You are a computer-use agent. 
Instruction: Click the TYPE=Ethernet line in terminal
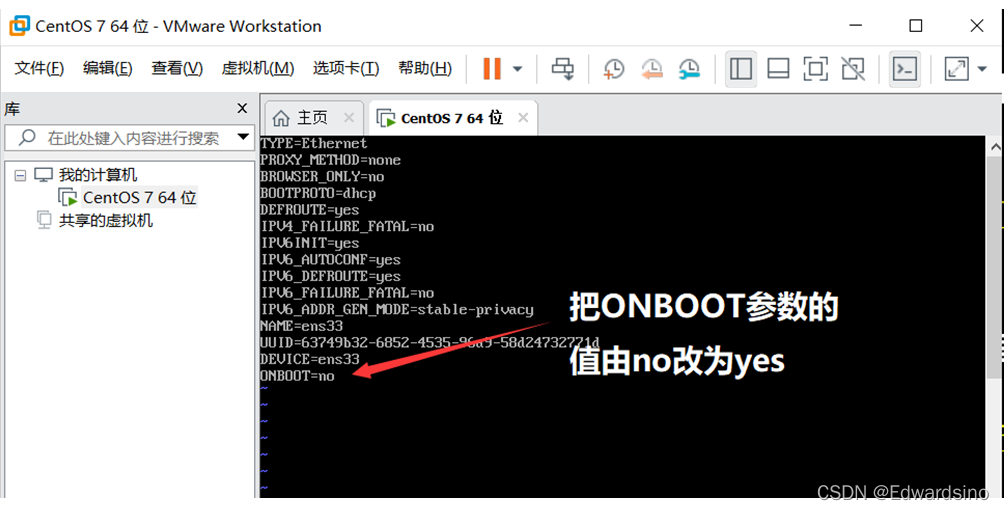[314, 143]
